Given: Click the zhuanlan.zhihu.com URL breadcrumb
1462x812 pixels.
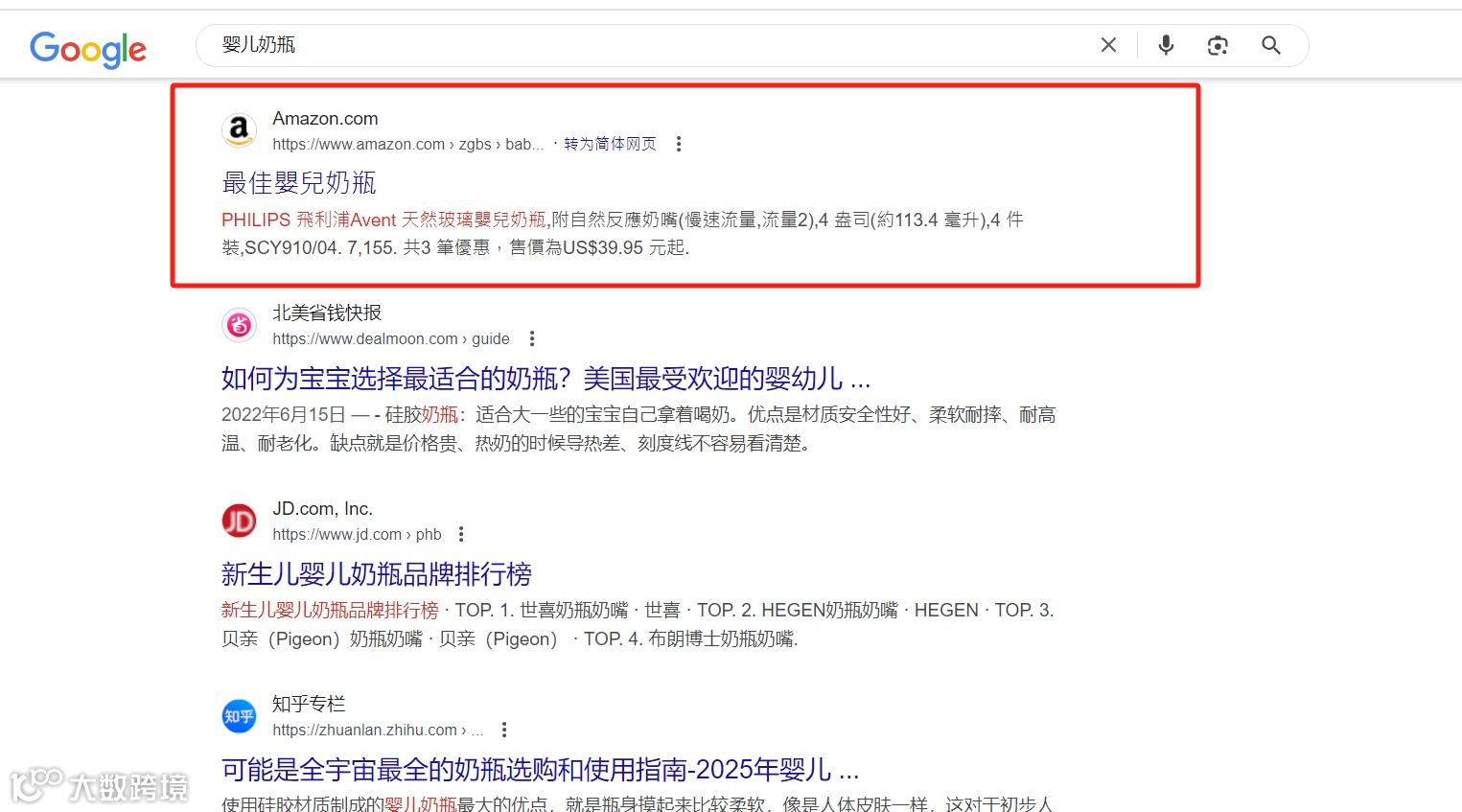Looking at the screenshot, I should pyautogui.click(x=378, y=730).
